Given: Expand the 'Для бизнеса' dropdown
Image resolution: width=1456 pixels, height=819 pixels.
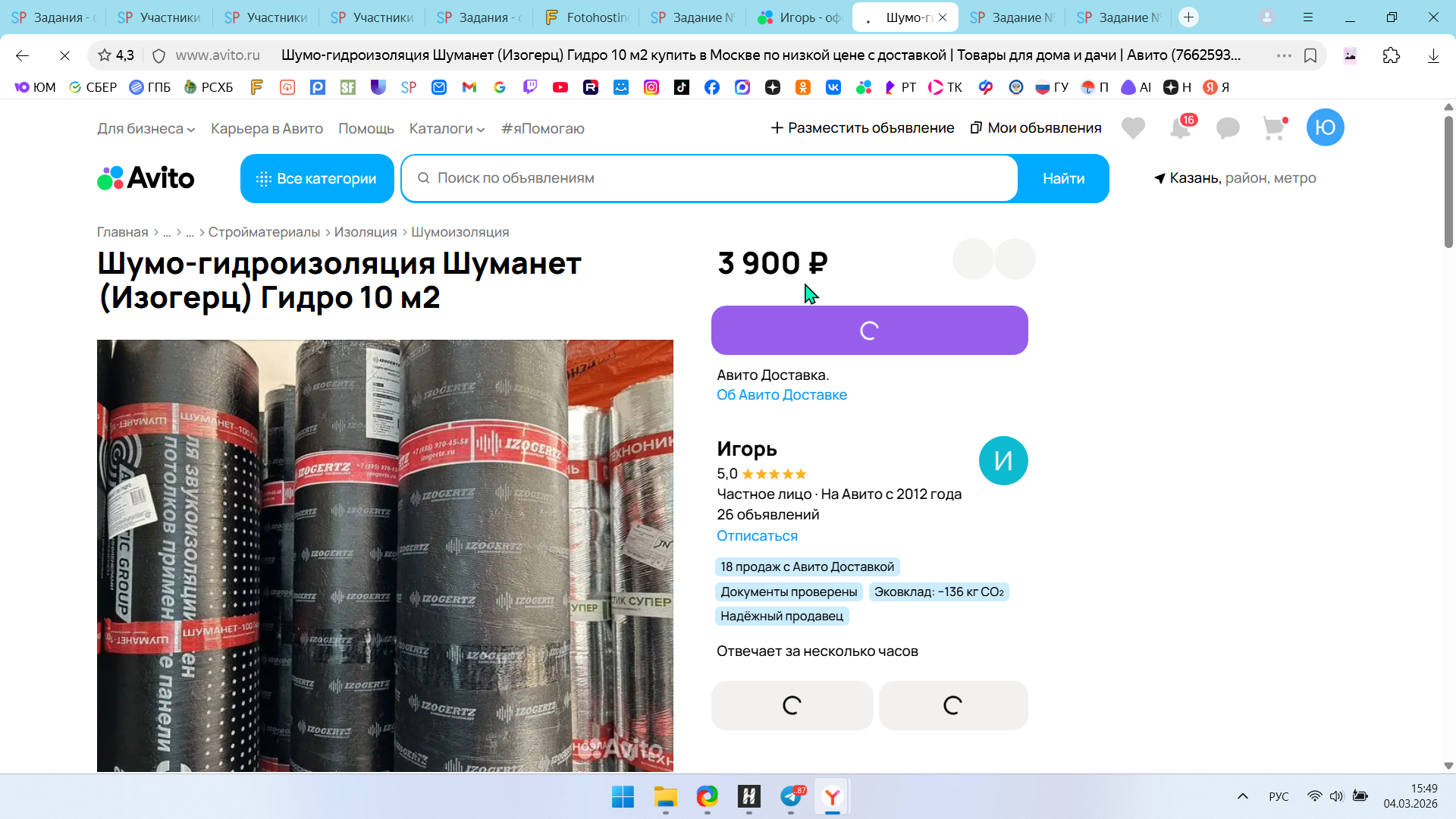Looking at the screenshot, I should pos(146,129).
